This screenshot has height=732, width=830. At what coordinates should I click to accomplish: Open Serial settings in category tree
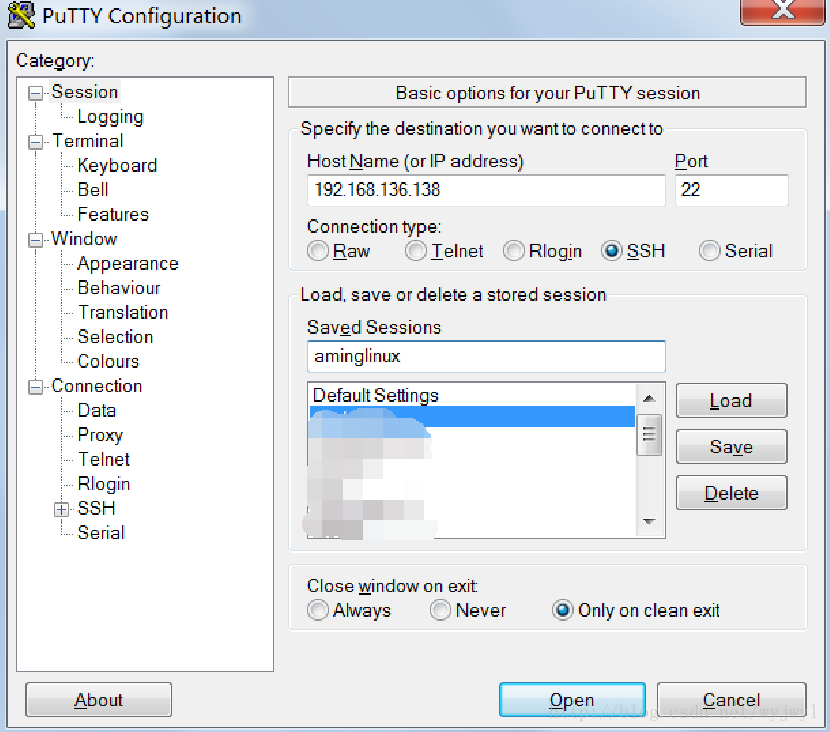[101, 532]
